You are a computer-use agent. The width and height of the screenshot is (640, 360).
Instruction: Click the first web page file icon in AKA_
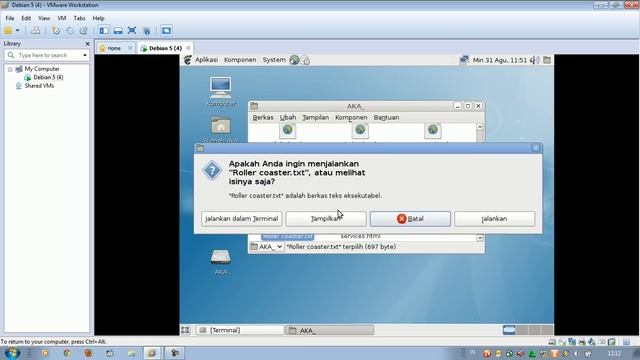(x=287, y=131)
